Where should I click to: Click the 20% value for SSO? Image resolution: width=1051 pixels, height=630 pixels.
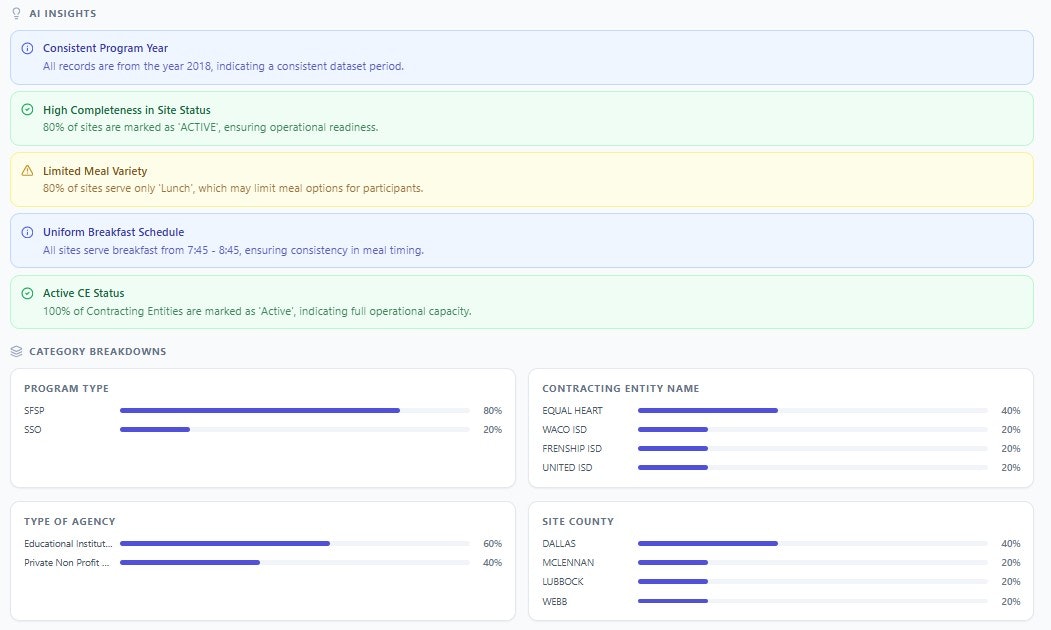click(x=493, y=430)
